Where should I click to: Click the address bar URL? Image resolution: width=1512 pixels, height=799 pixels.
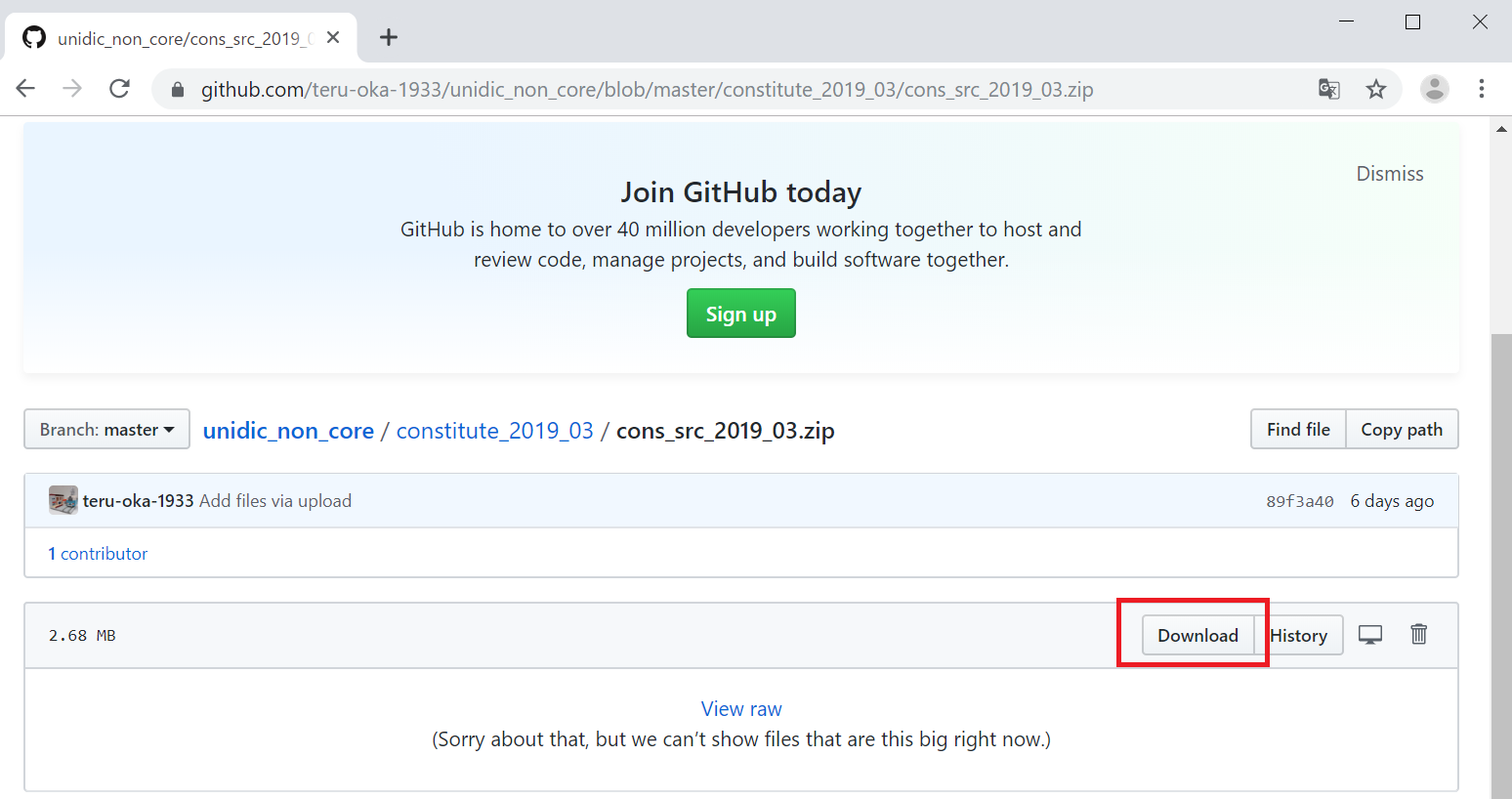(x=647, y=90)
